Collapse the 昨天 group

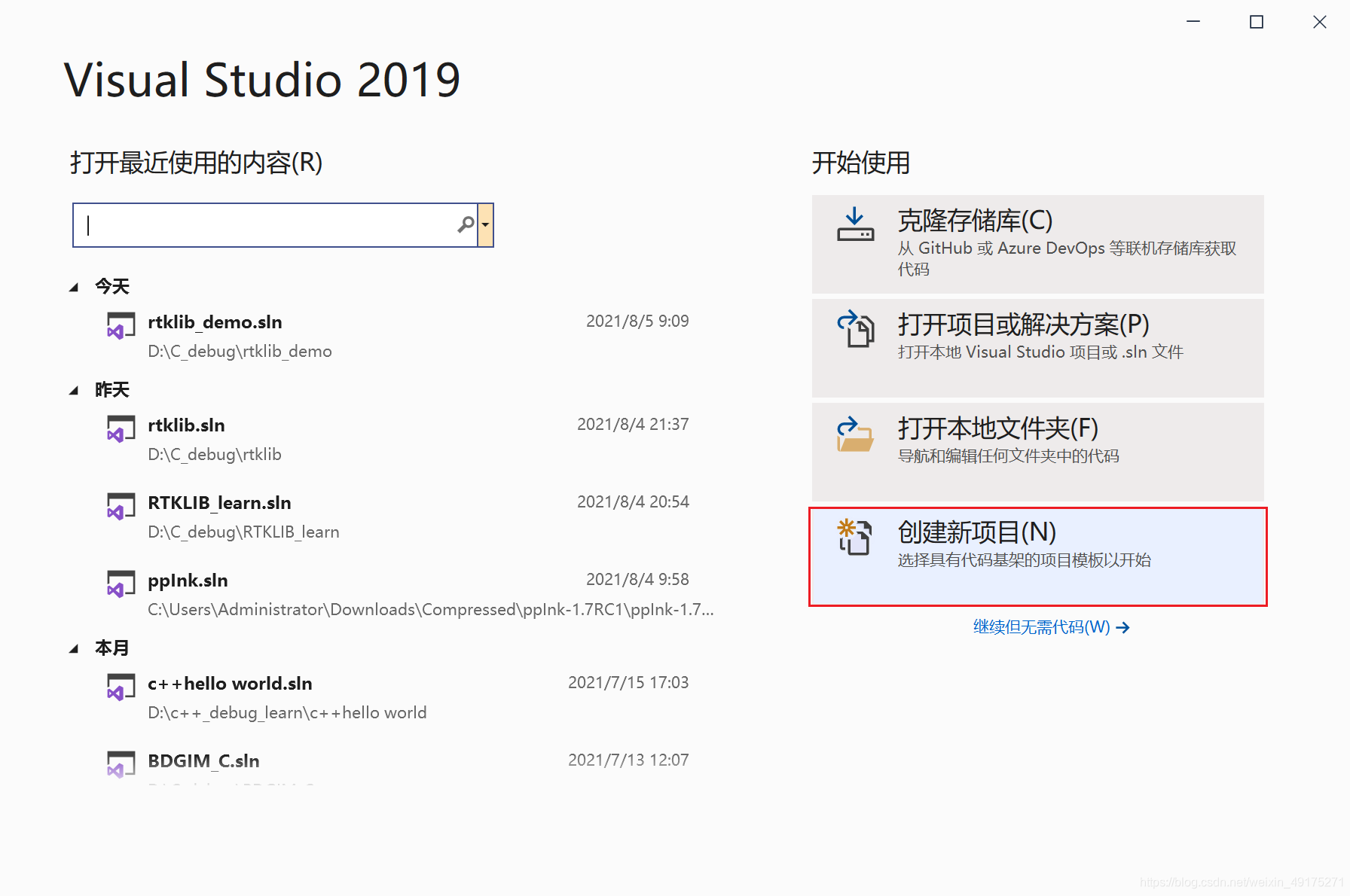74,390
